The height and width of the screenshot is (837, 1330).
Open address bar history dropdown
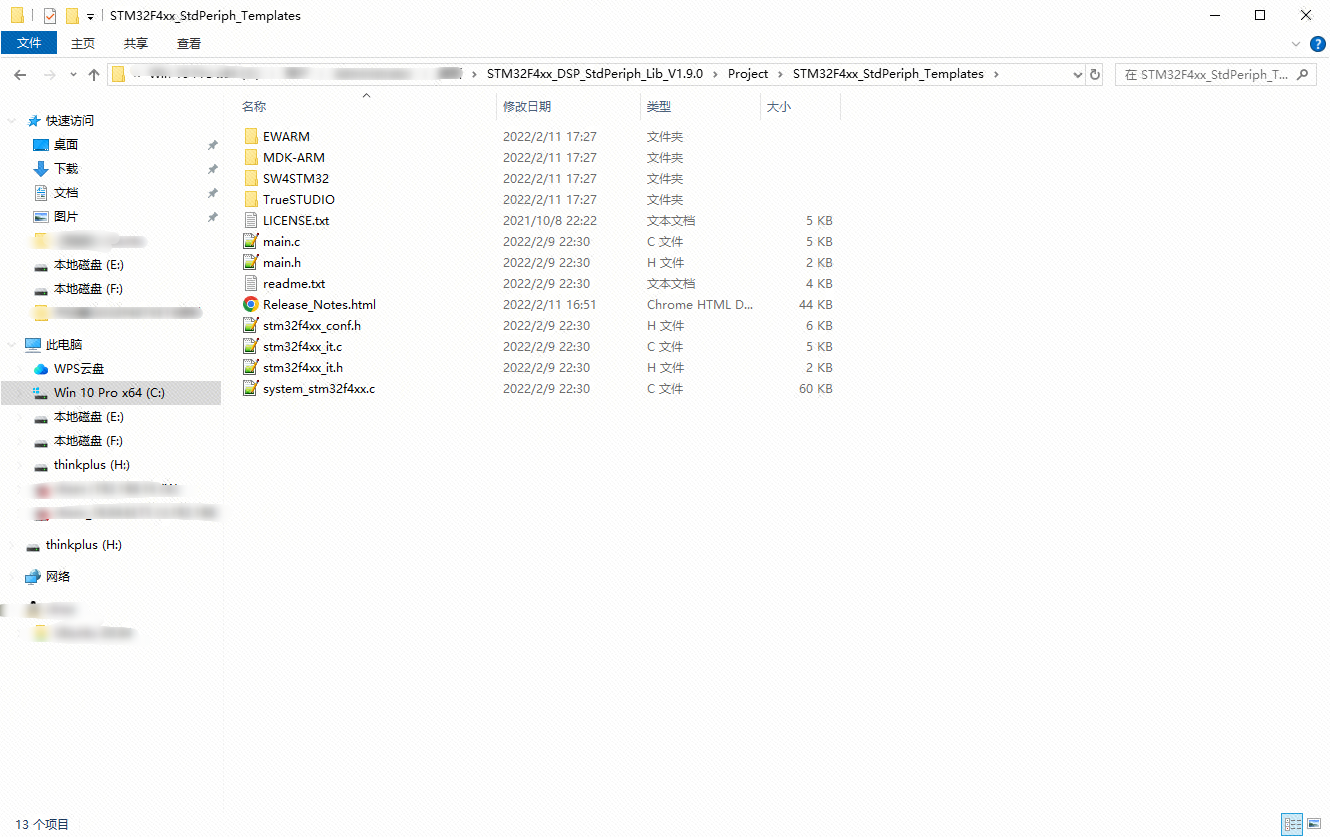click(1077, 75)
